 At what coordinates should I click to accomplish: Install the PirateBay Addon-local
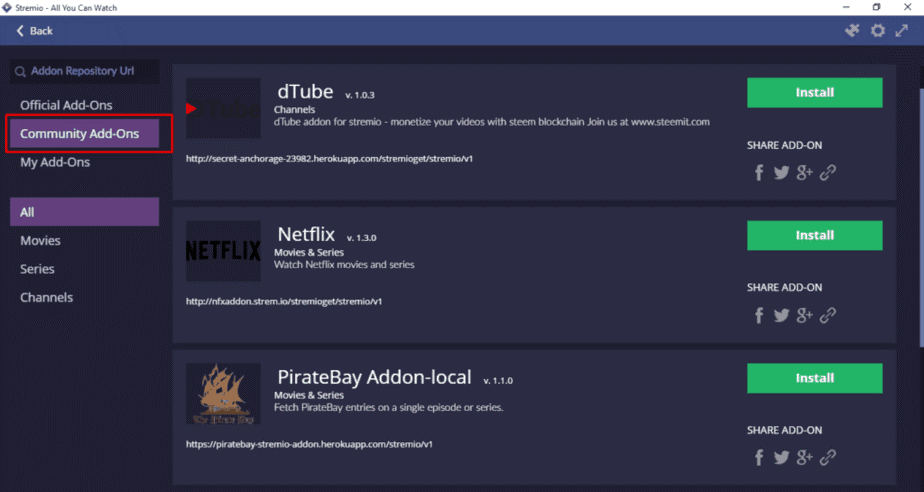point(814,378)
